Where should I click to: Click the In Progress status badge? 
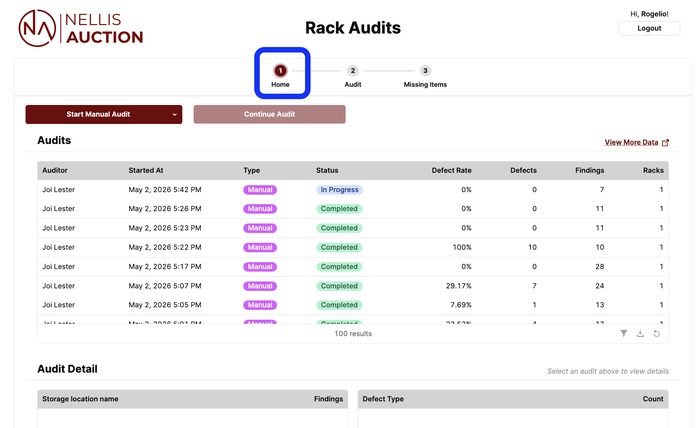(x=339, y=190)
